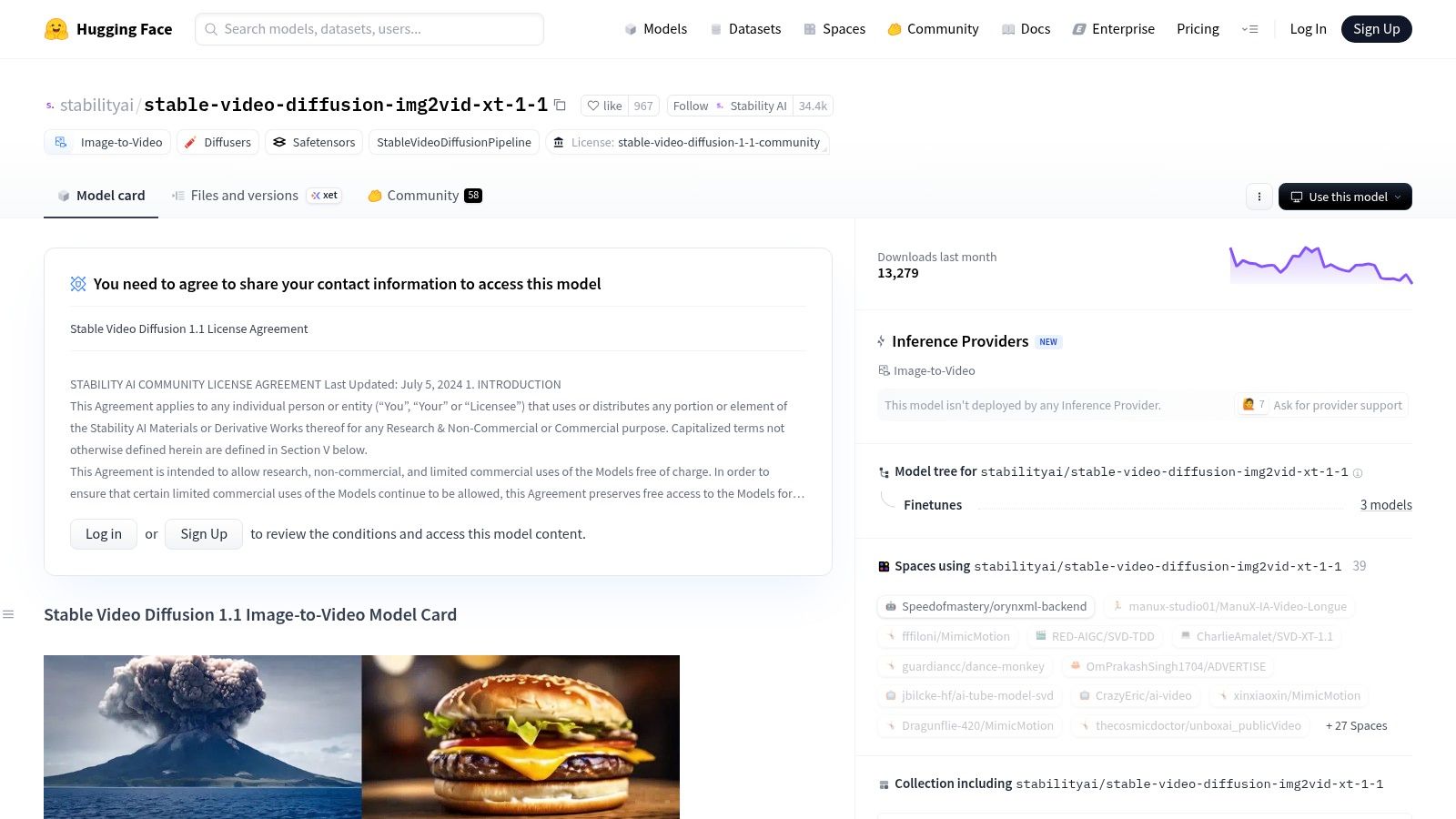
Task: Copy model name using the clipboard icon
Action: (x=560, y=106)
